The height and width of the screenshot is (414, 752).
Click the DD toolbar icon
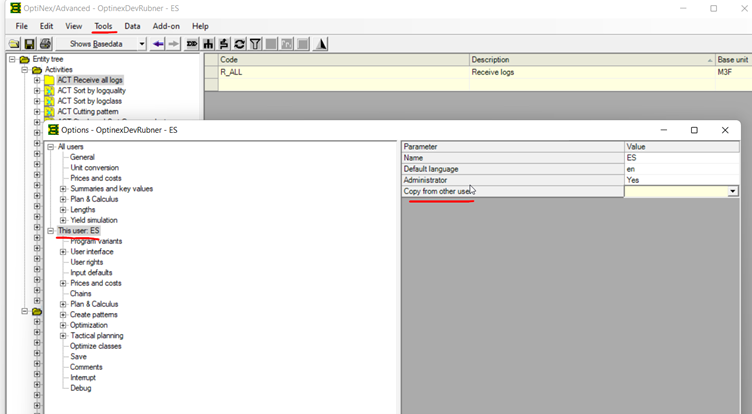(192, 44)
